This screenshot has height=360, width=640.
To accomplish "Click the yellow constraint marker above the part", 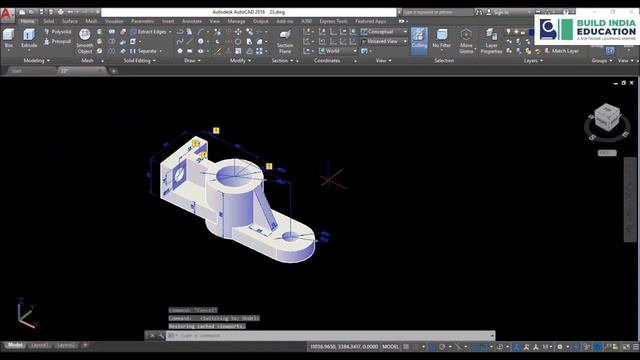I will [x=216, y=131].
